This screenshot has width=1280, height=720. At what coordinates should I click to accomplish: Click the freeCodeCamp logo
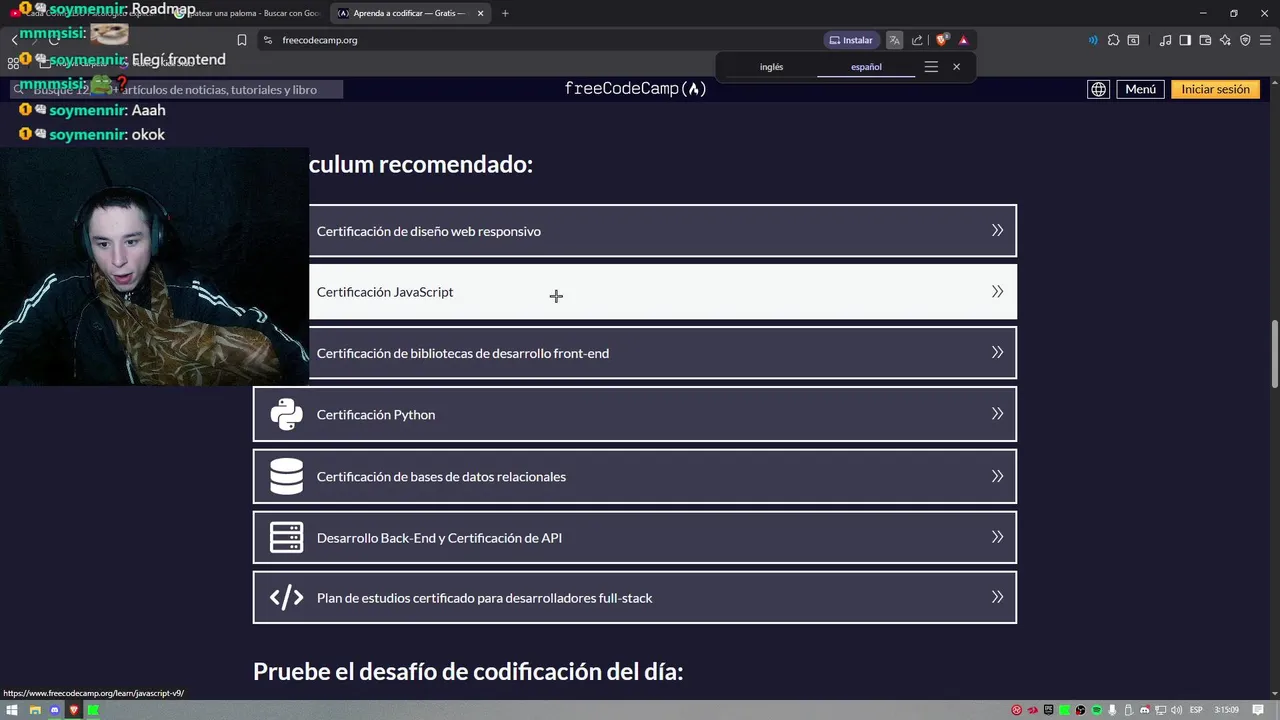635,89
